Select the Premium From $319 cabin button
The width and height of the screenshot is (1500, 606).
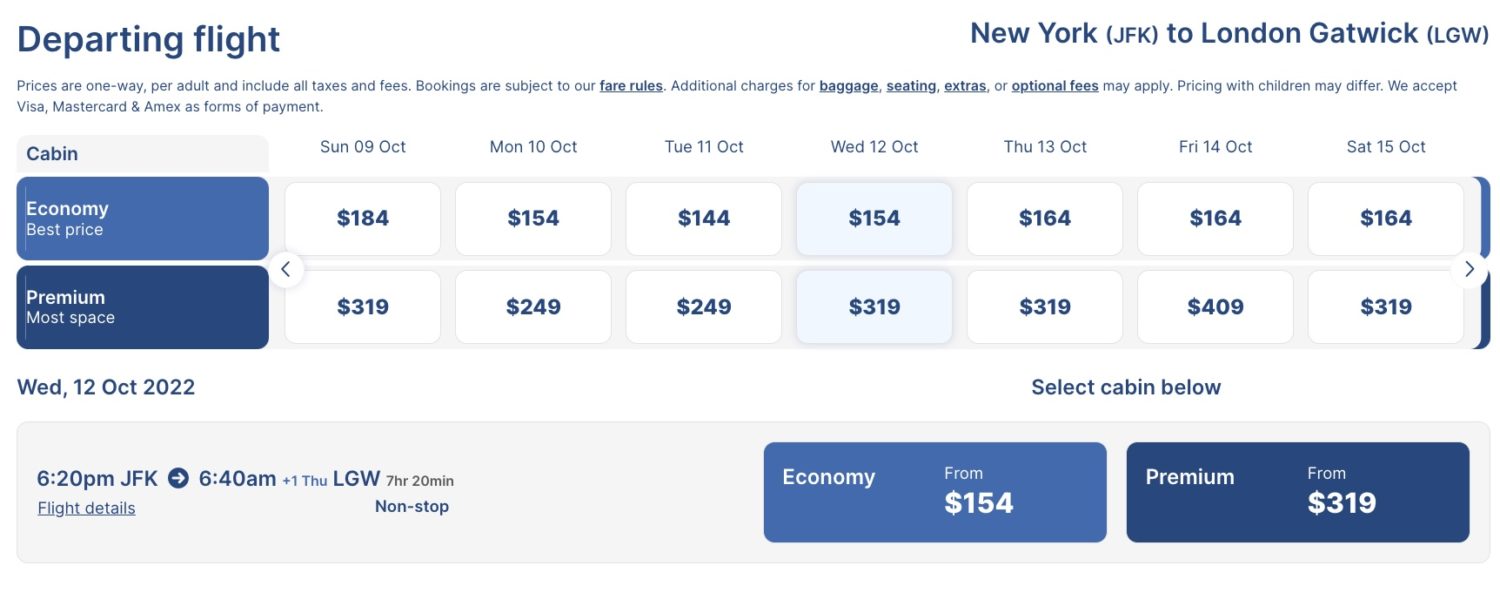(1297, 491)
